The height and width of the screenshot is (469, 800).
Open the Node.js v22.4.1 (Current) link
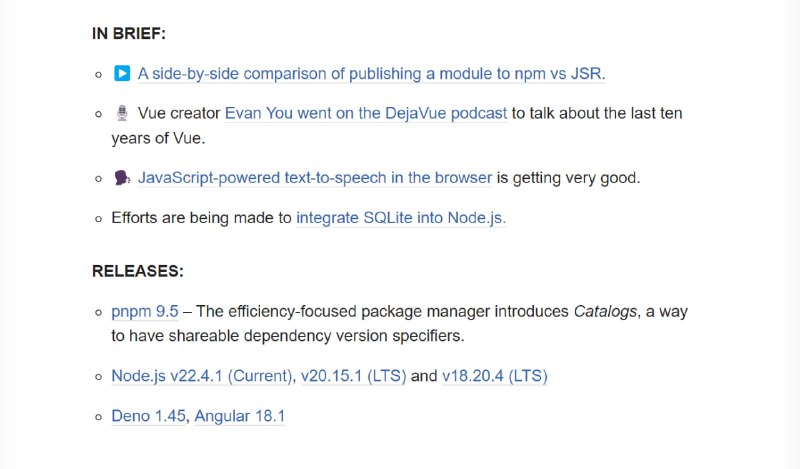pos(202,376)
